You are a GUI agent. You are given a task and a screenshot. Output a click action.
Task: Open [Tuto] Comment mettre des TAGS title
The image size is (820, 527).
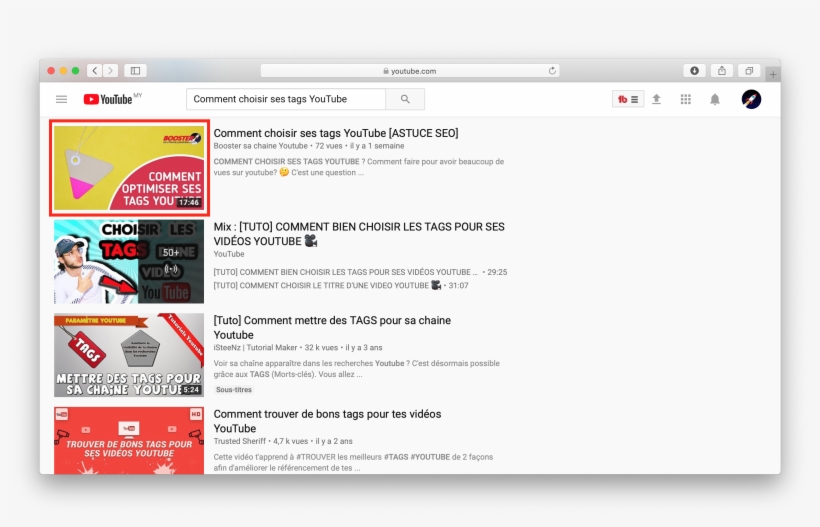click(x=332, y=328)
